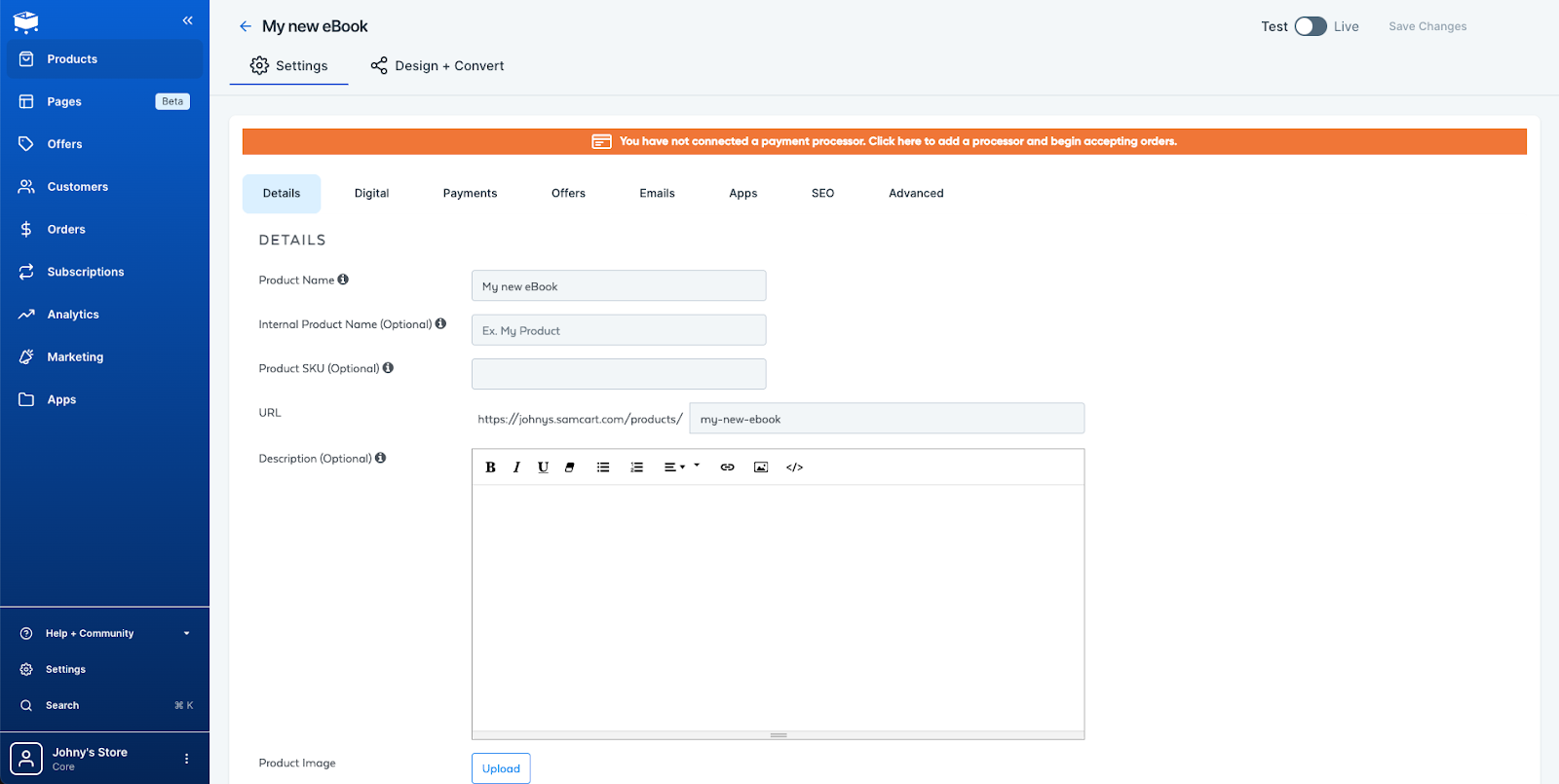Insert an image in description

761,467
